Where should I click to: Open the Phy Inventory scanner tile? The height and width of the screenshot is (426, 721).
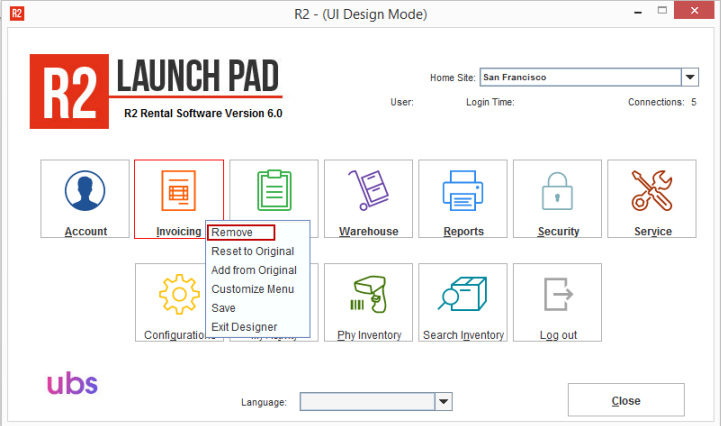point(368,302)
